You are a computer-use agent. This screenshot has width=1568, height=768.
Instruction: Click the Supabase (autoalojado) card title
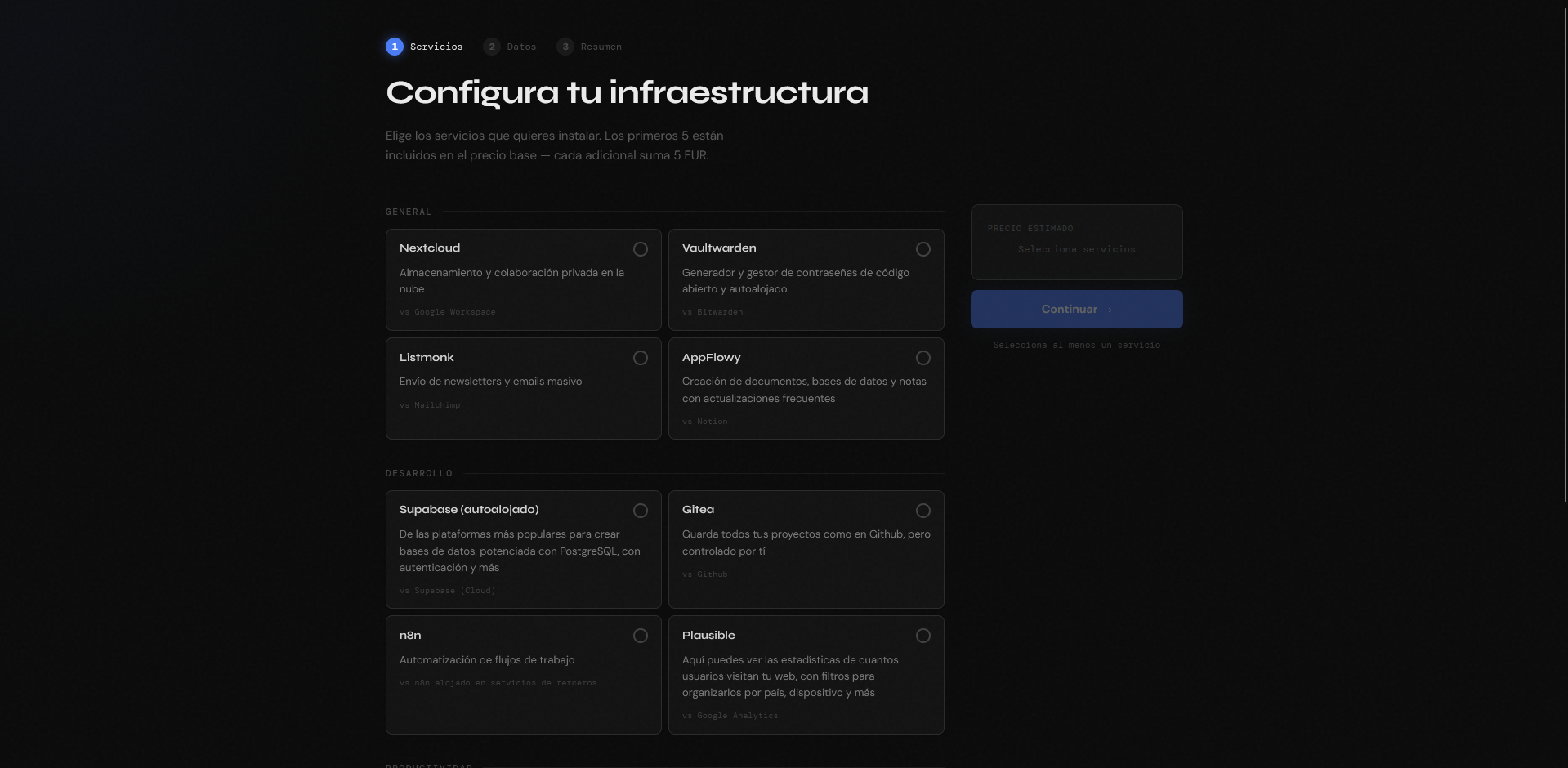[x=469, y=510]
